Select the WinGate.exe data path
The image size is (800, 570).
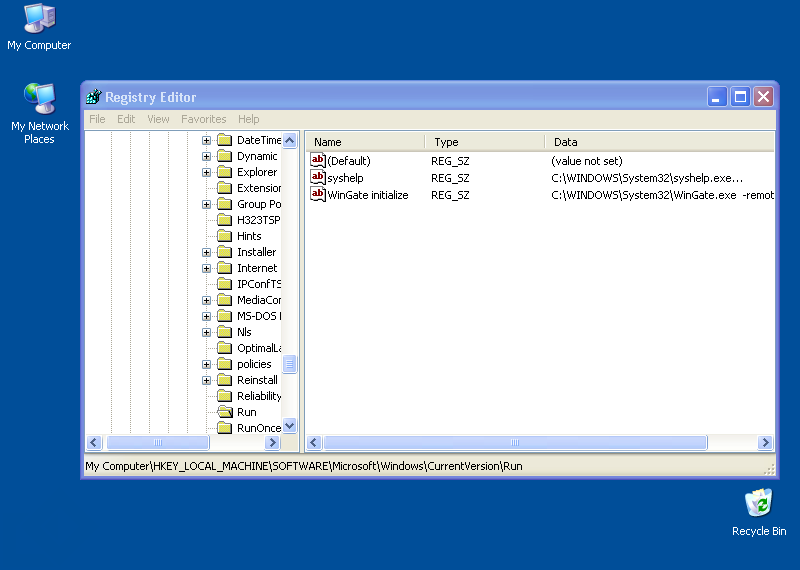pyautogui.click(x=662, y=195)
